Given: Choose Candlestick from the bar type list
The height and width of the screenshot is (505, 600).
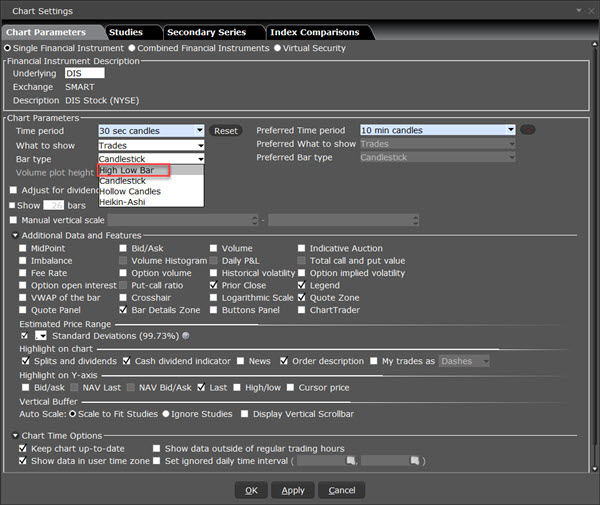Looking at the screenshot, I should 151,181.
